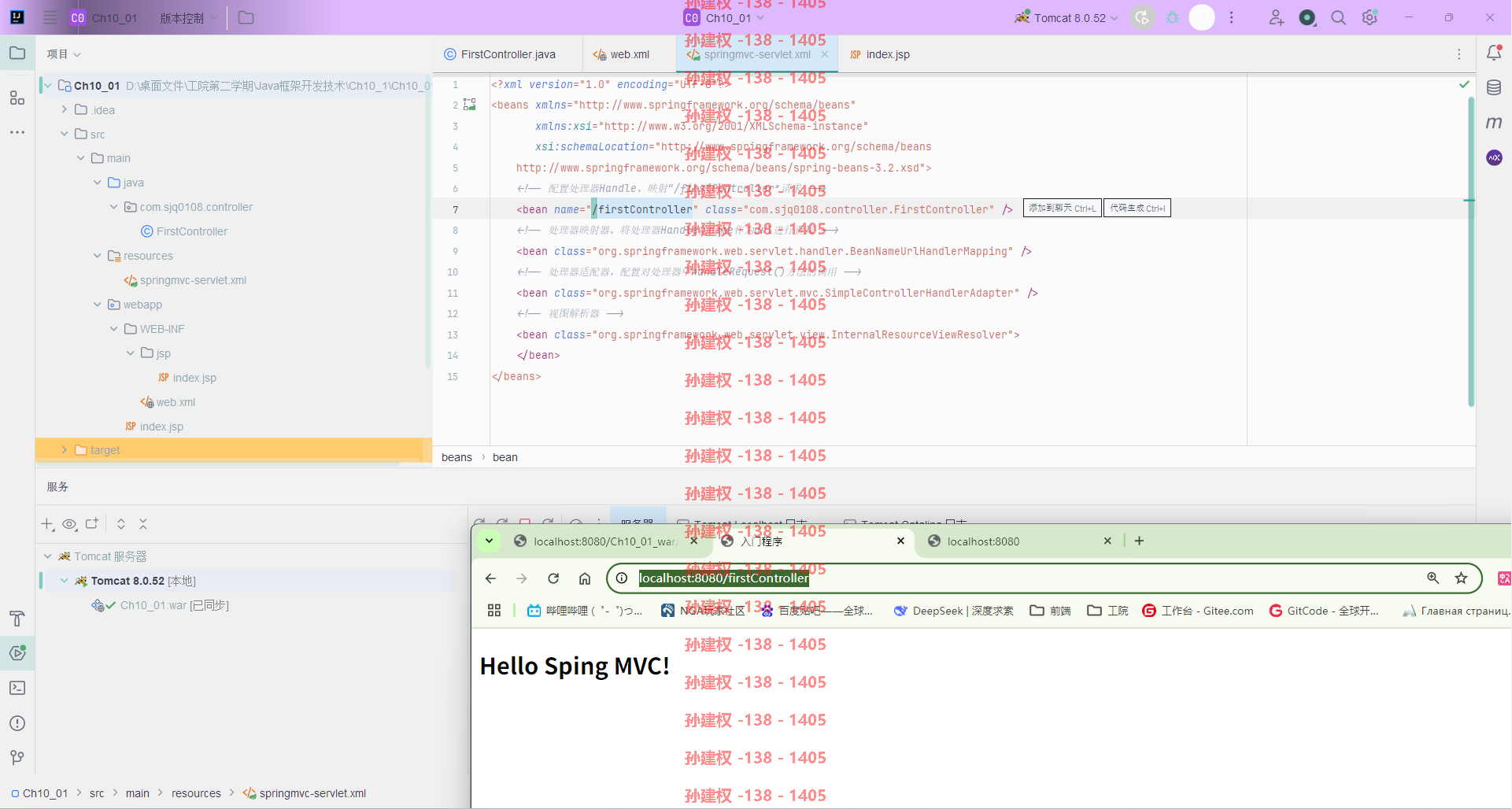This screenshot has width=1512, height=809.
Task: Run Tomcat 8.0.52 configuration
Action: coord(1143,17)
